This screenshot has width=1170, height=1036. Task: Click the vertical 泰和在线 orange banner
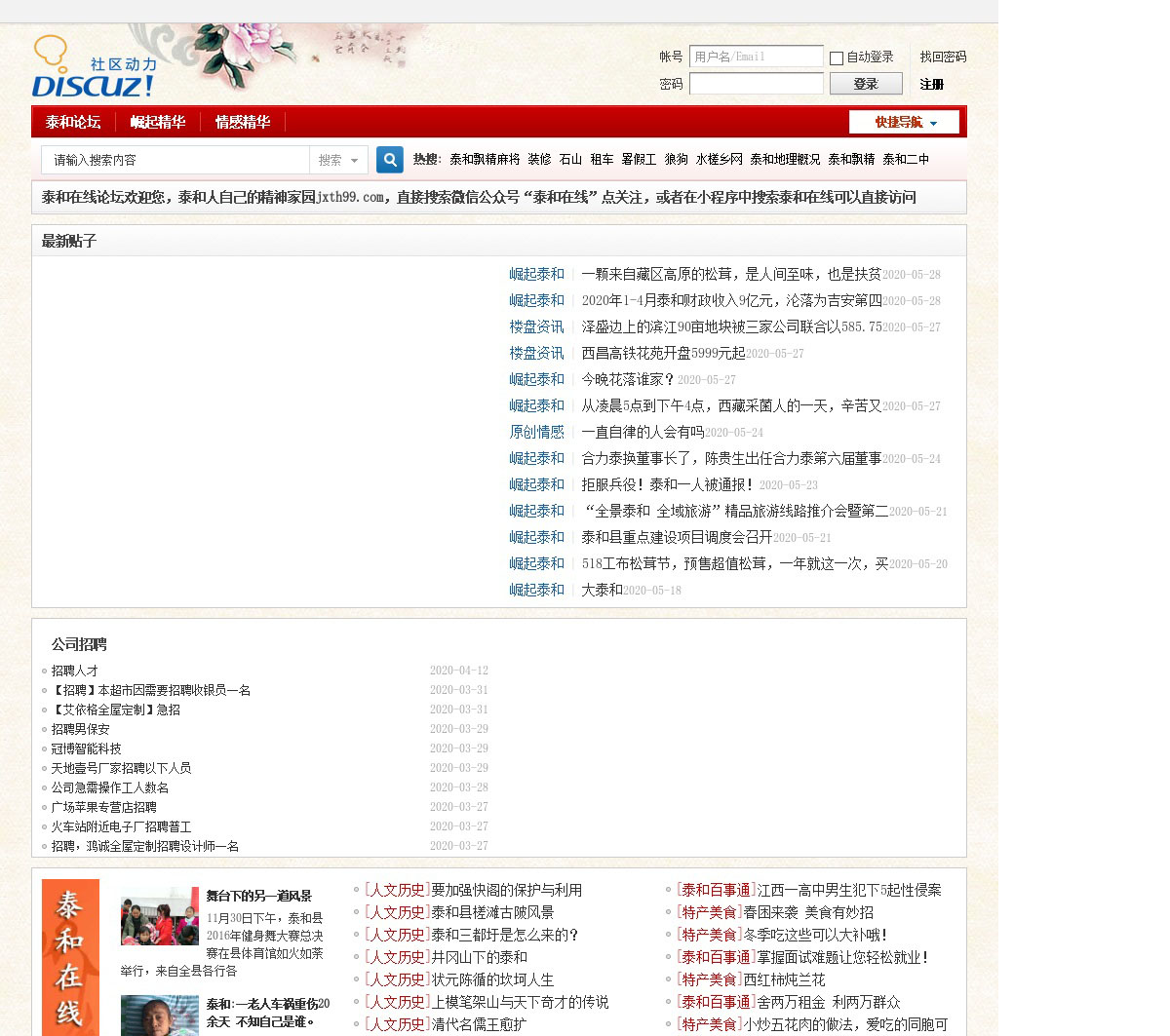(x=70, y=956)
